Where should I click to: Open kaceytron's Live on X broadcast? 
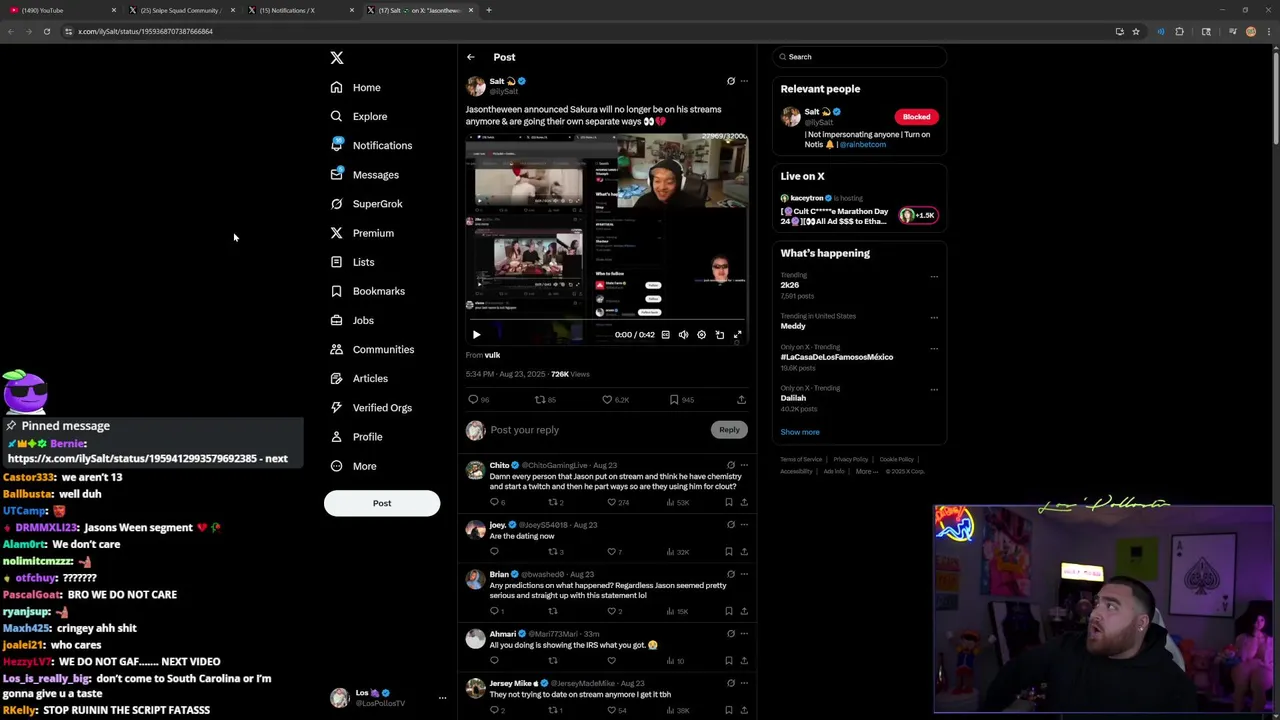pos(859,210)
